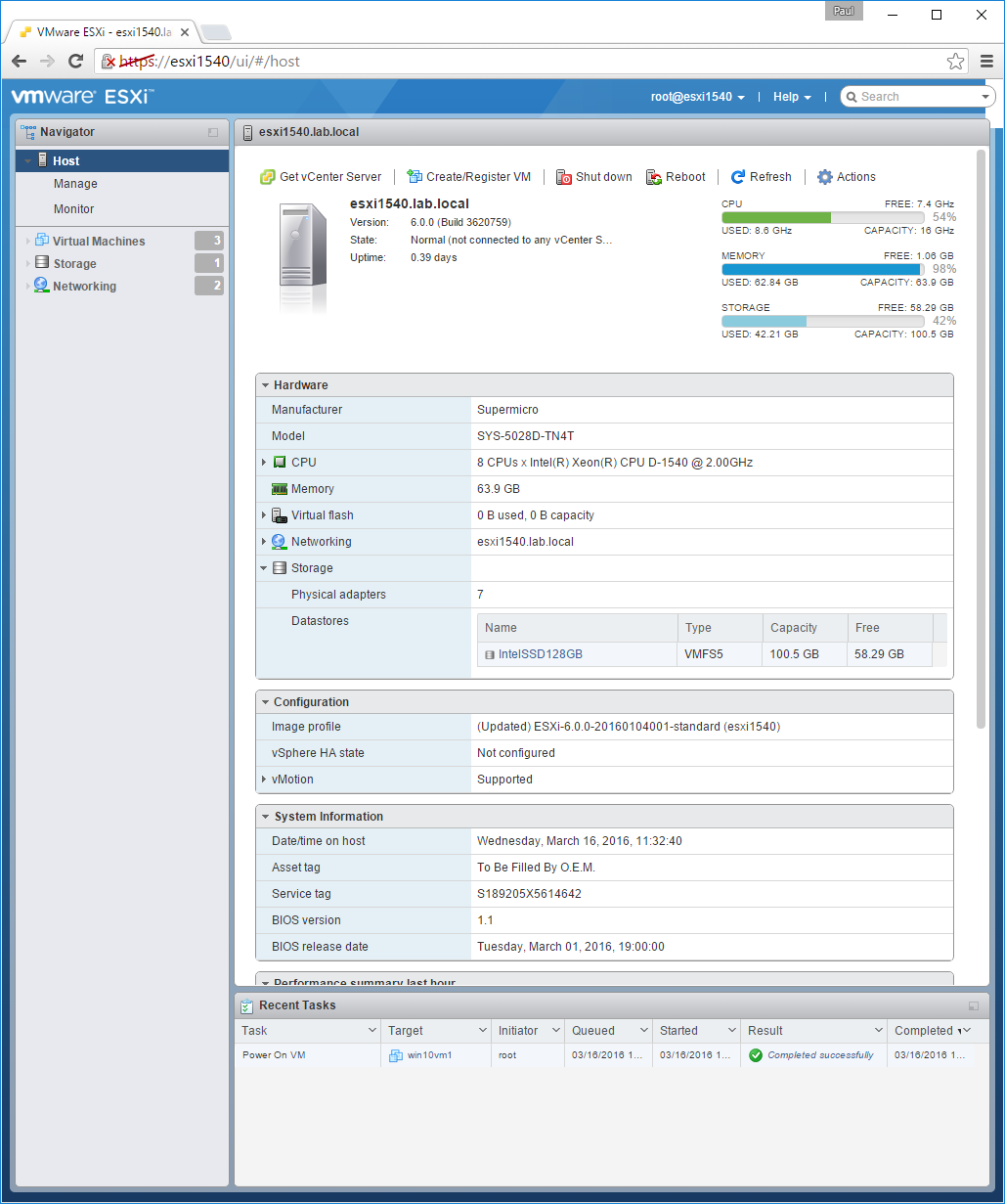Collapse the System Information section
The image size is (1005, 1204).
265,817
